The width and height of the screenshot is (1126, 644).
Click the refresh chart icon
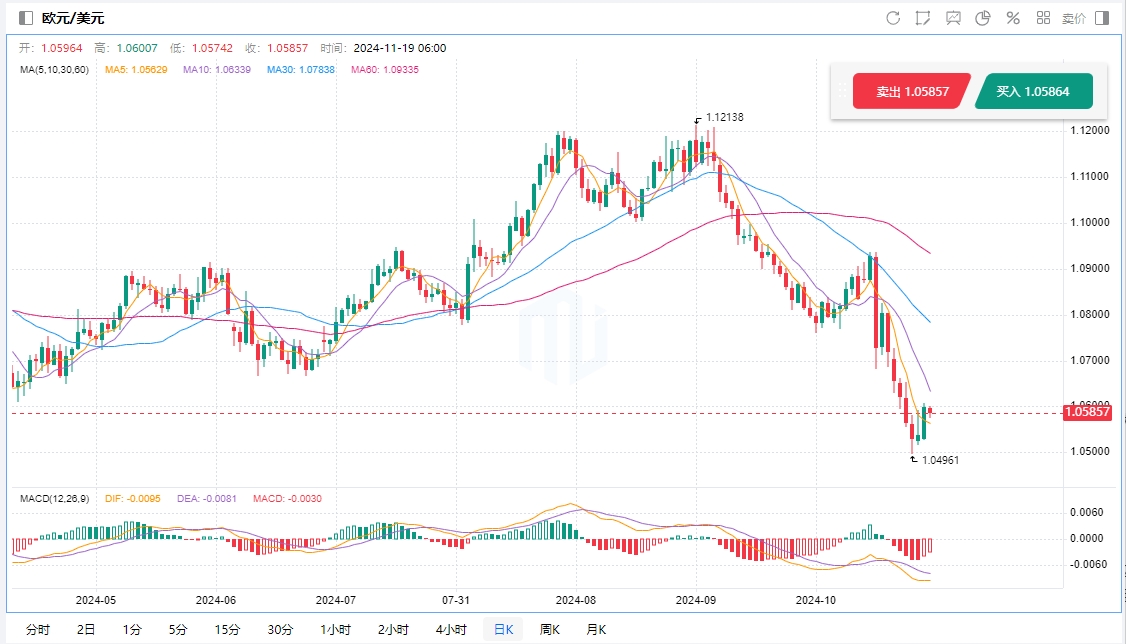(x=893, y=18)
